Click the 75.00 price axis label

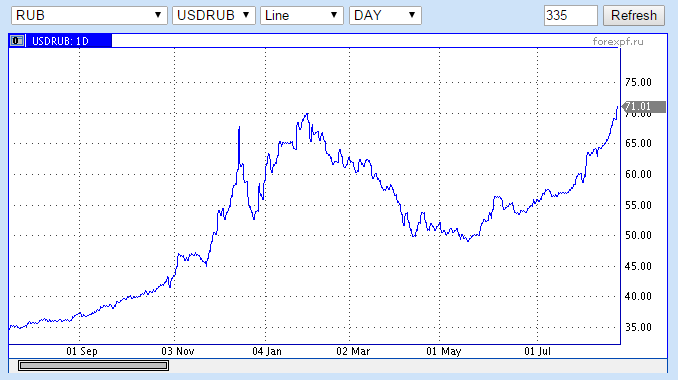click(x=638, y=82)
